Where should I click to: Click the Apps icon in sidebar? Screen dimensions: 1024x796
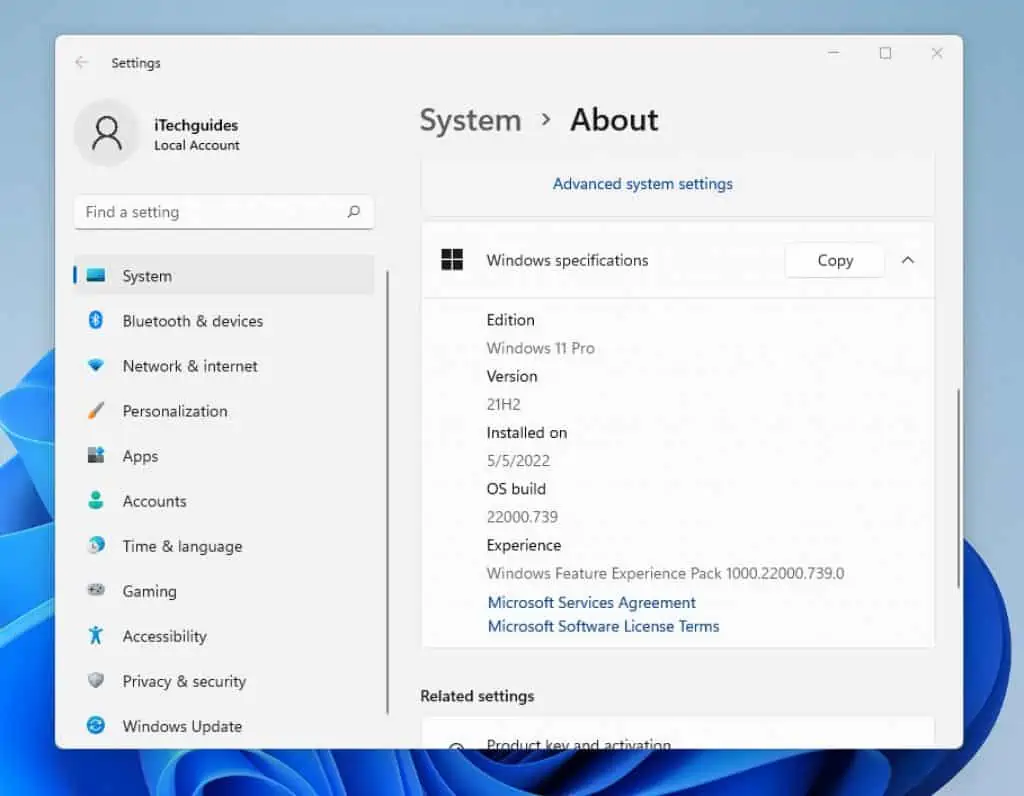[98, 456]
